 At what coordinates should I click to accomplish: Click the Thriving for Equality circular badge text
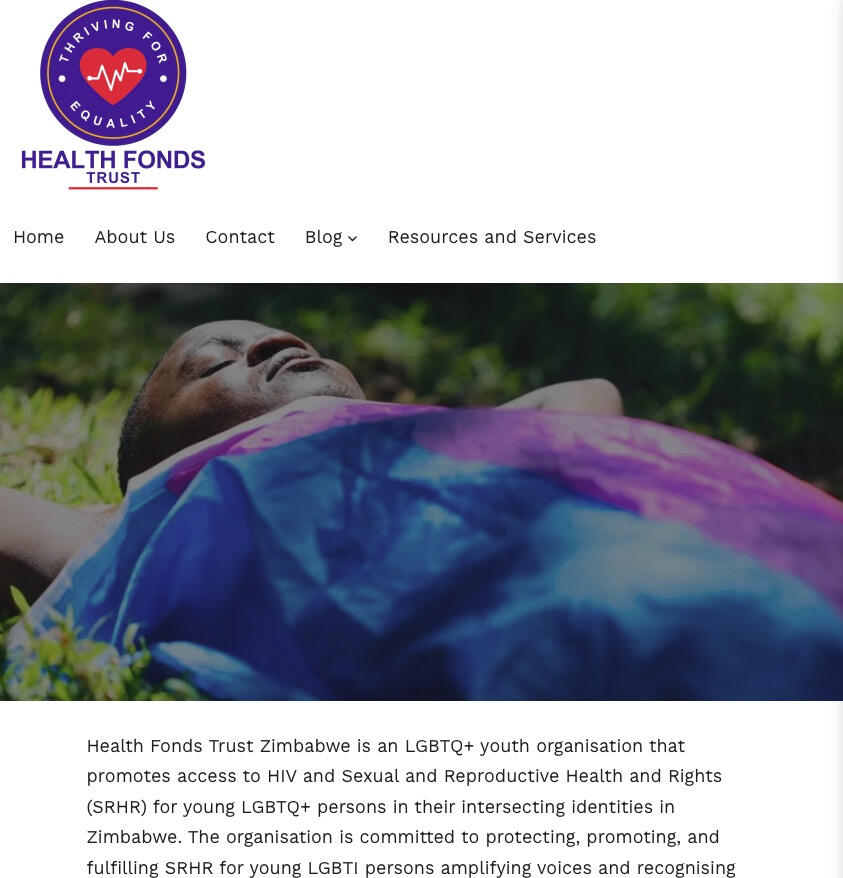tap(113, 73)
